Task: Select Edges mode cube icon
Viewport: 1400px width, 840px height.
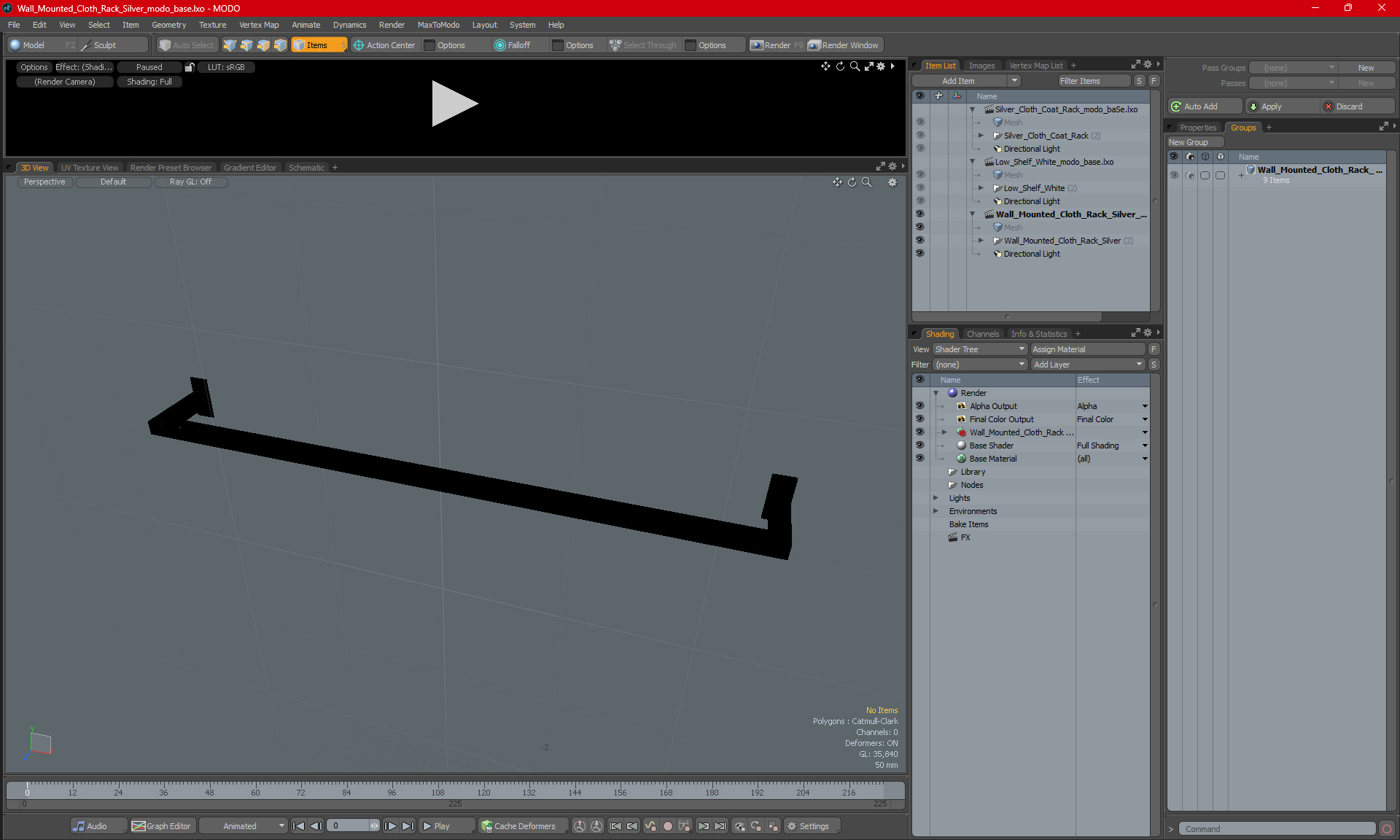Action: pos(246,45)
